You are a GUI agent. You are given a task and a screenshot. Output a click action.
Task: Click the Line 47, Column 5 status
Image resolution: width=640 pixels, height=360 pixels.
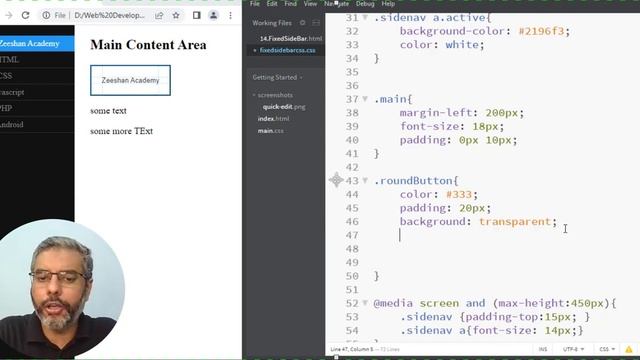[352, 349]
